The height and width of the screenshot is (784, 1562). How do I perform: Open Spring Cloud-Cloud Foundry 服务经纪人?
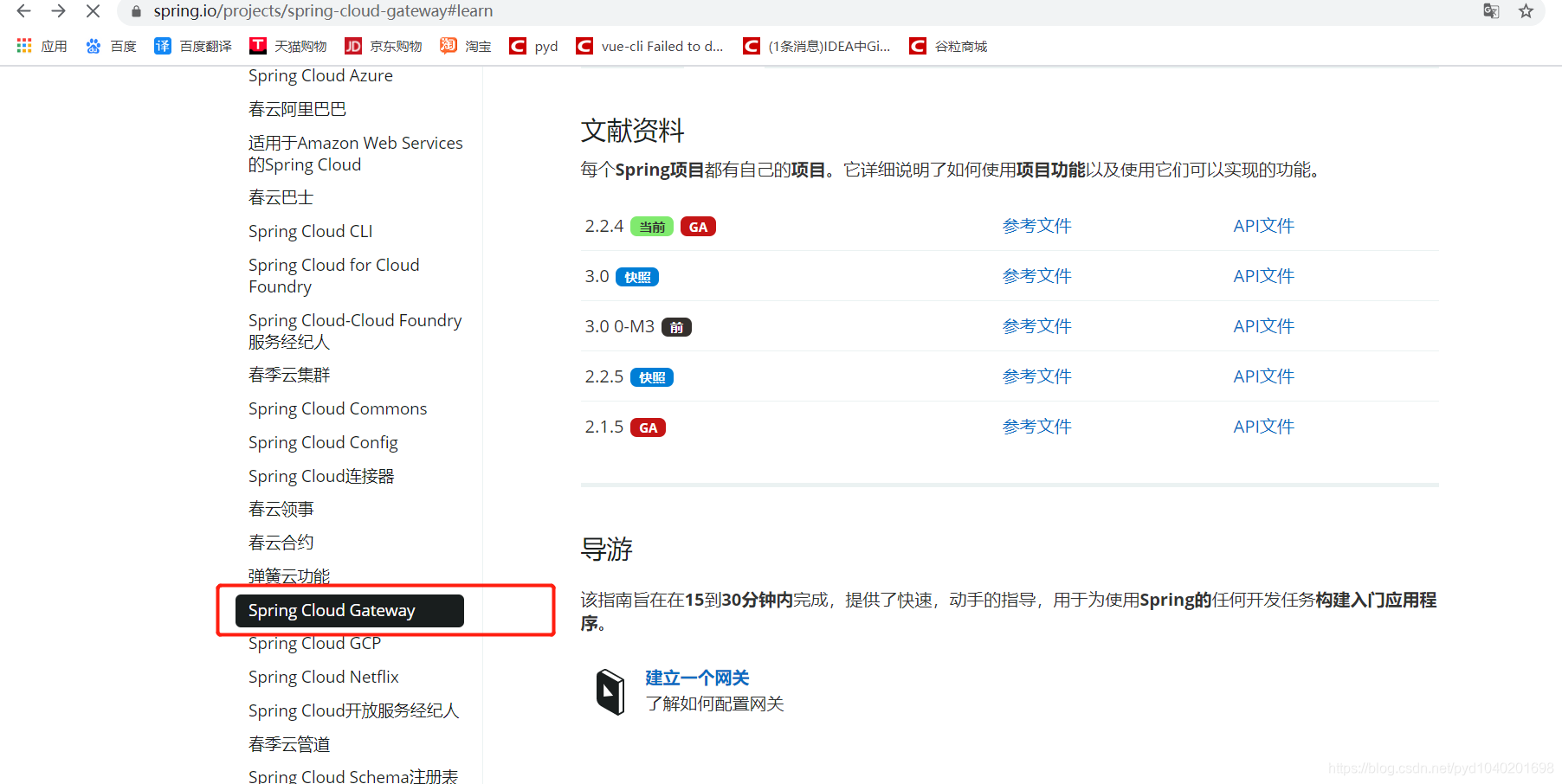(355, 331)
